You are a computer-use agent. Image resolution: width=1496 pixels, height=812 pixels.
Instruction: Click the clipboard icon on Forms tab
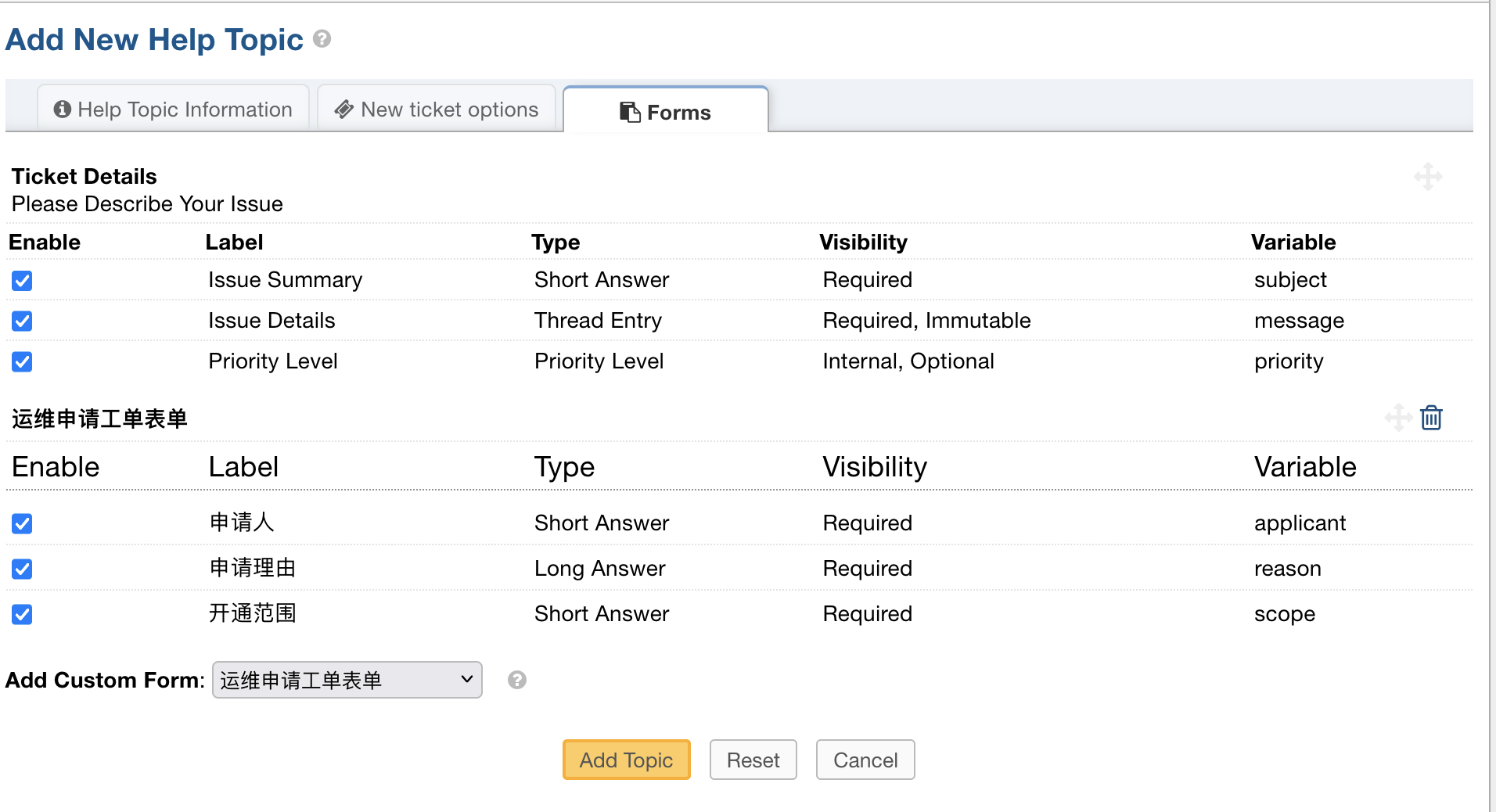tap(630, 112)
